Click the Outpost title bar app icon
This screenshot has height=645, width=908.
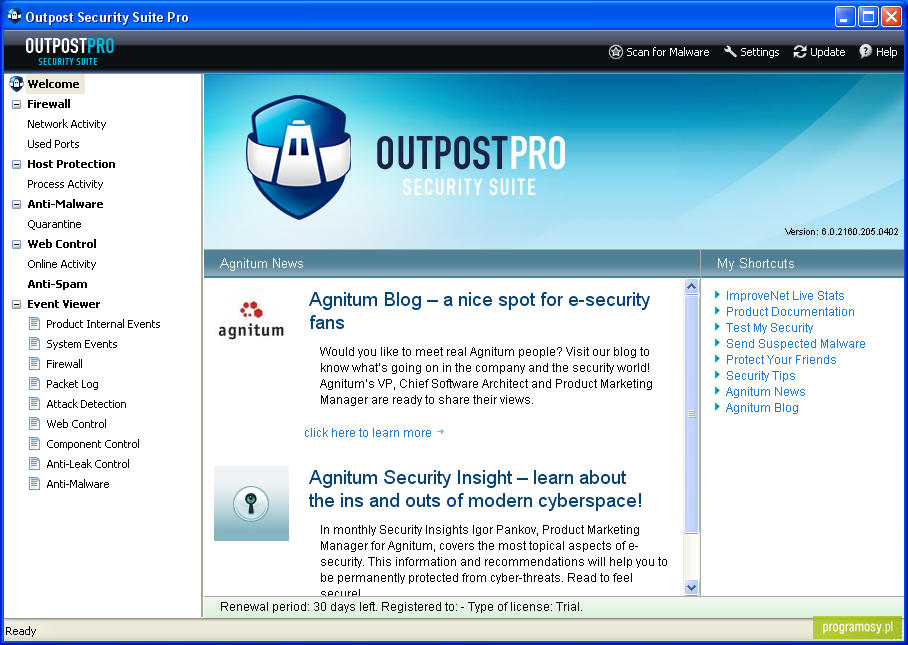click(14, 16)
